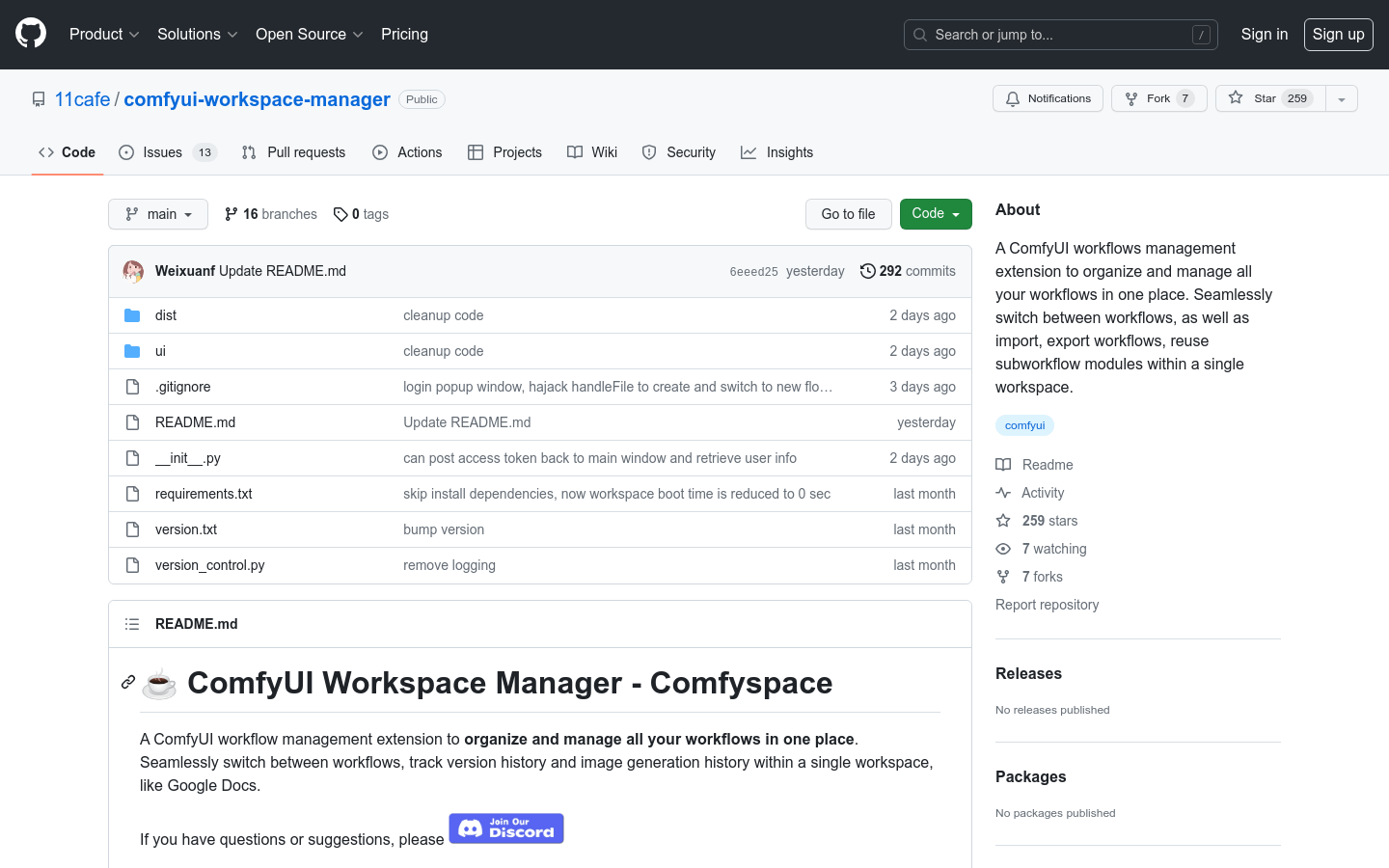Expand the Solutions menu
Viewport: 1389px width, 868px height.
coord(197,34)
